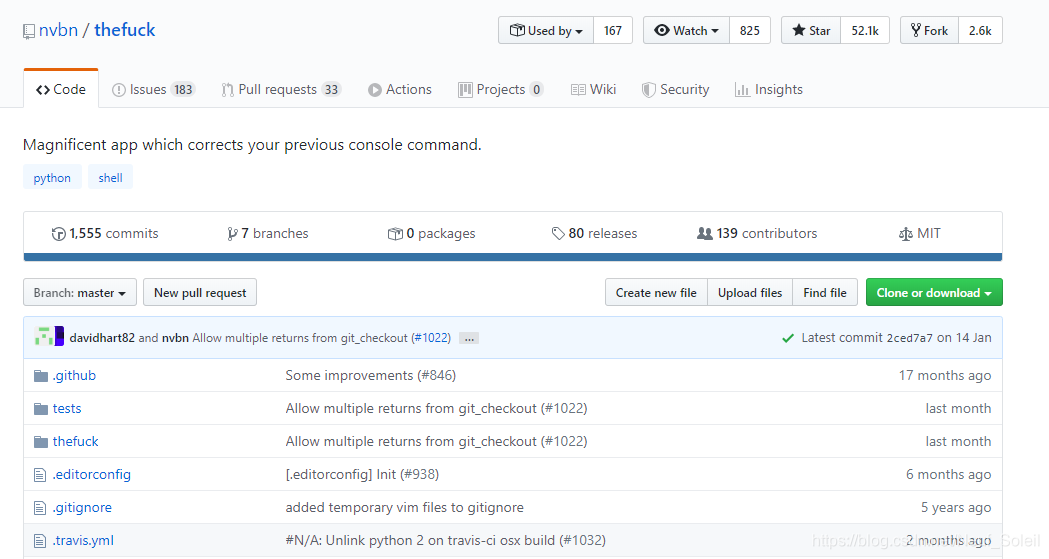
Task: Click Create new file button
Action: tap(656, 292)
